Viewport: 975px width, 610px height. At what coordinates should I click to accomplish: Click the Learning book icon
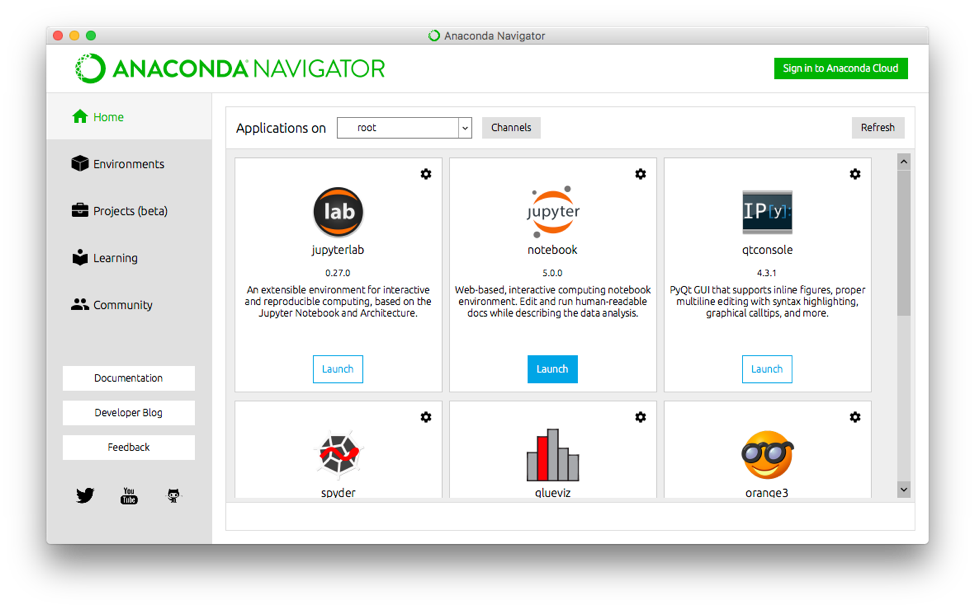(80, 257)
